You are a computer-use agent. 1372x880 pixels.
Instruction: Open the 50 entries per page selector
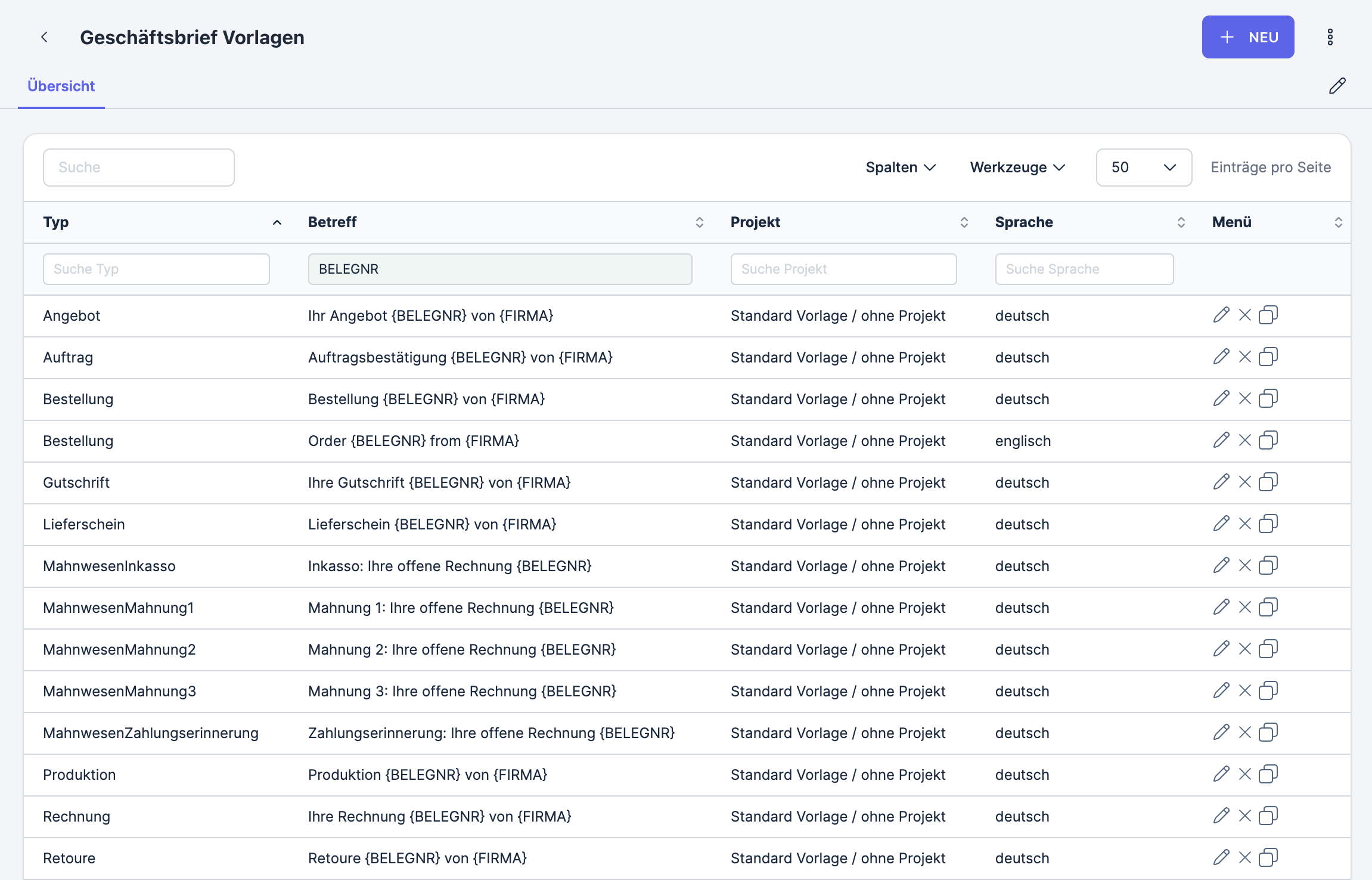(1143, 168)
